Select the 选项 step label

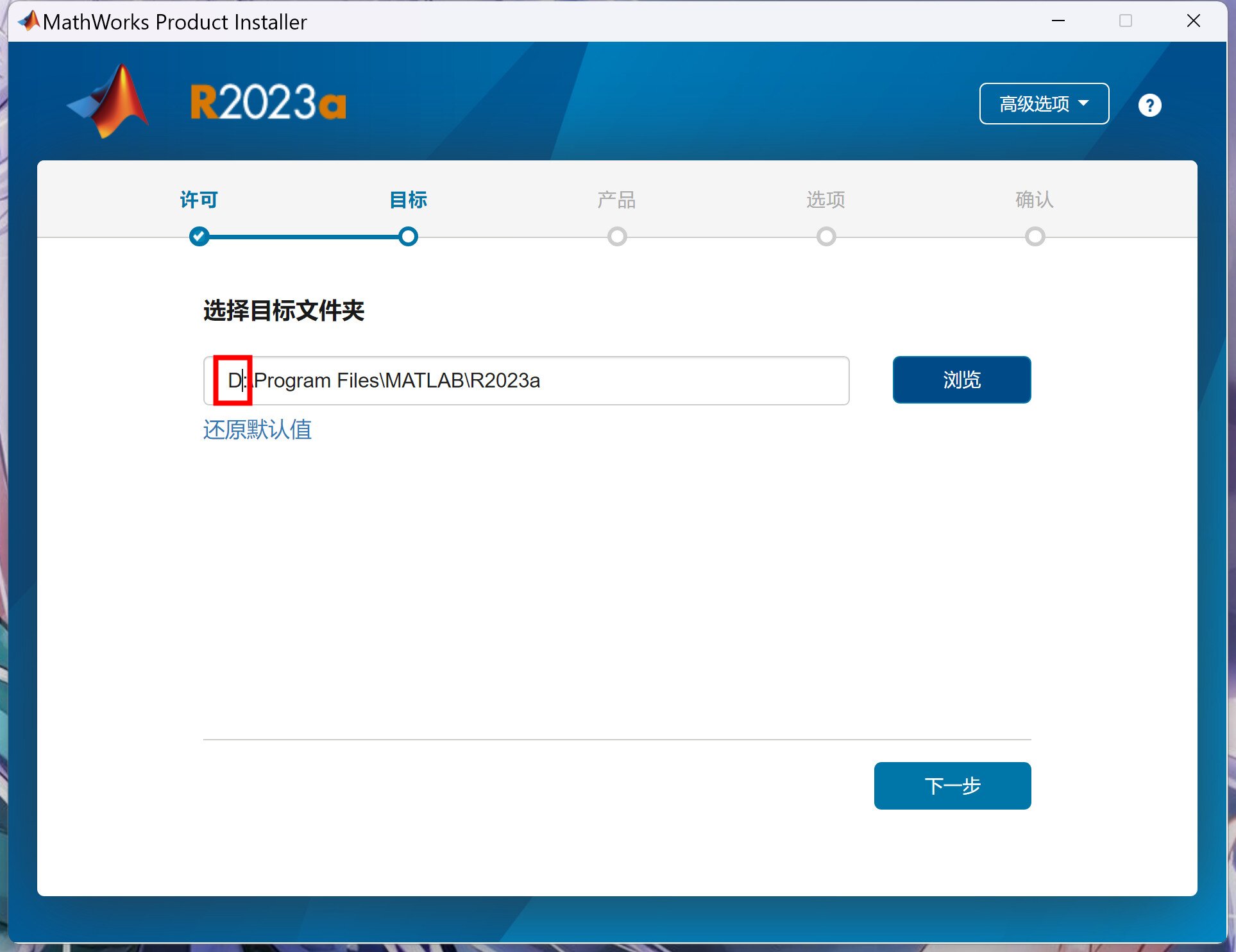825,200
